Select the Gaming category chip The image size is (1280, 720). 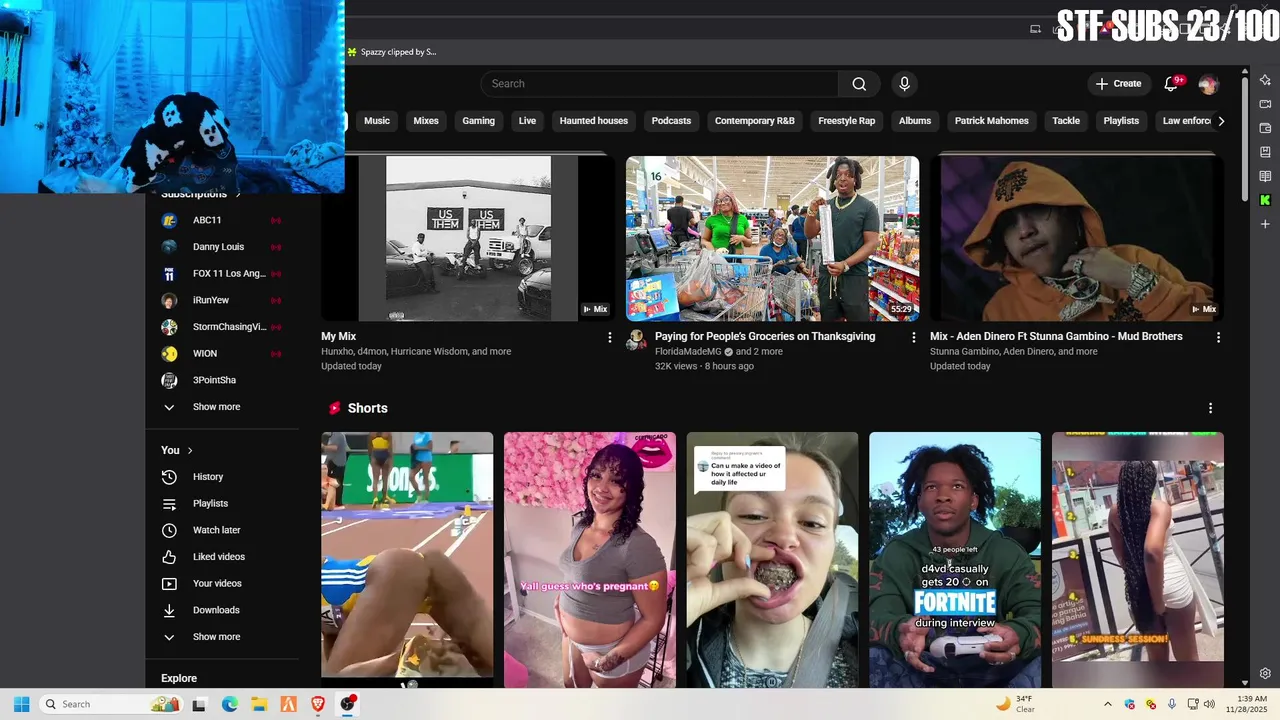(478, 121)
